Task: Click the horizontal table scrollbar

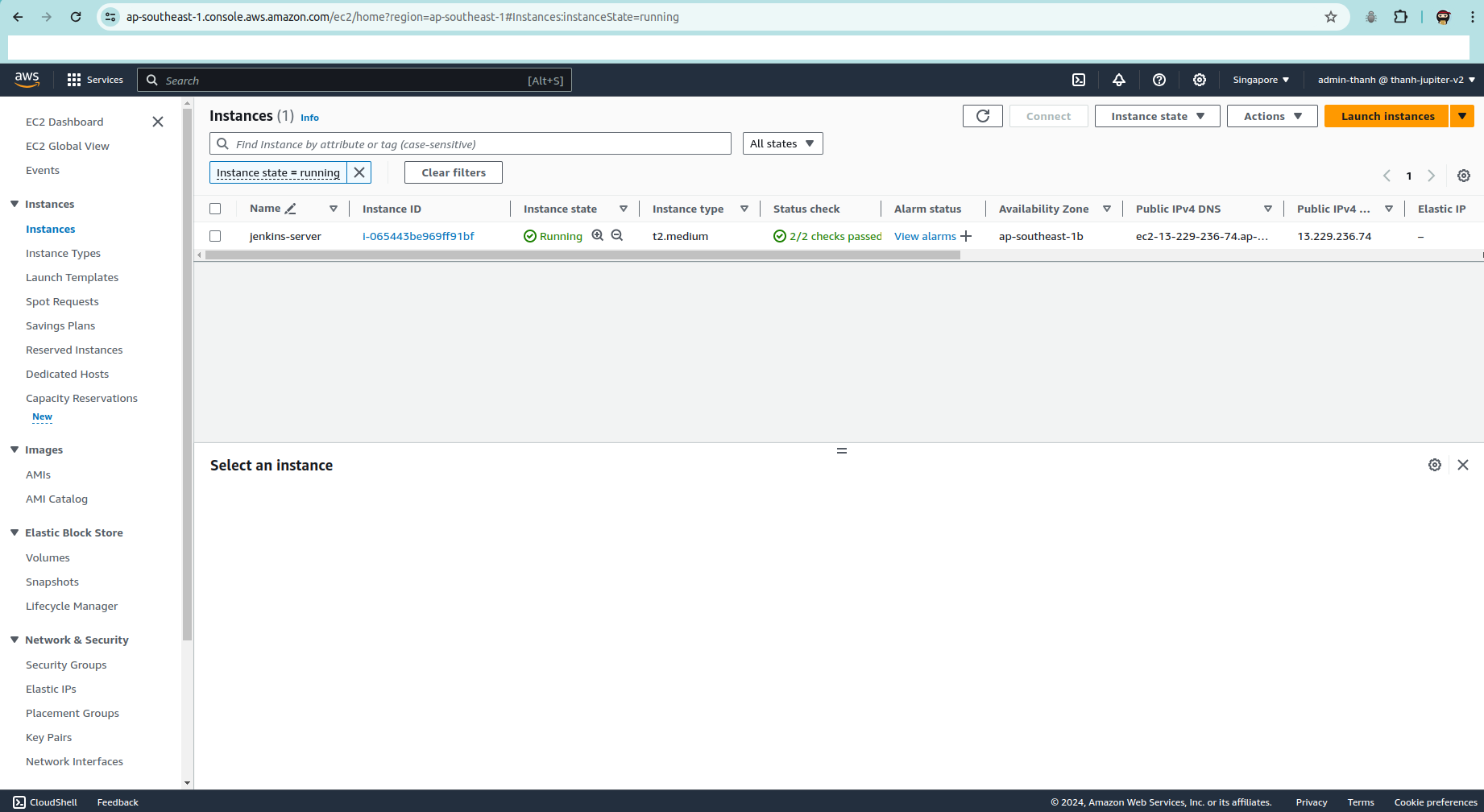Action: [582, 255]
